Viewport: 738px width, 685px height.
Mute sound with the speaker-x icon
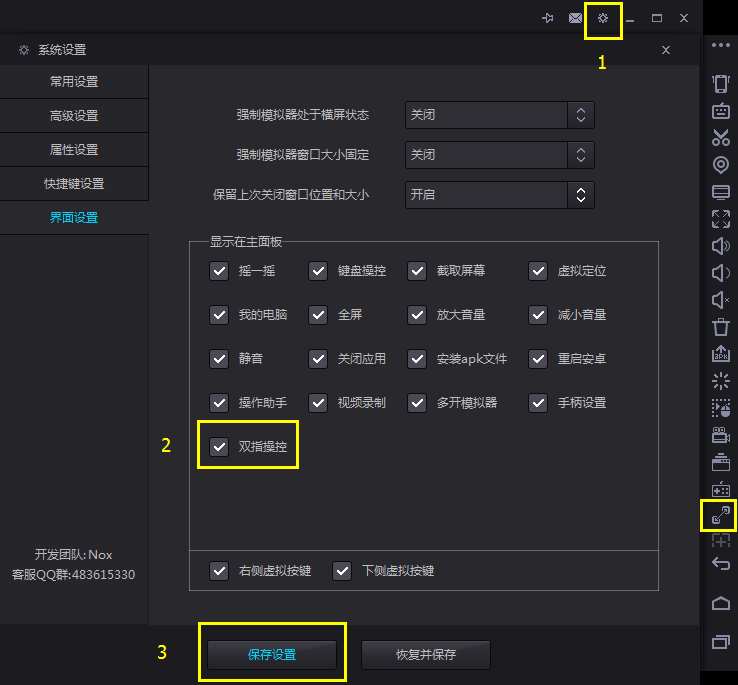coord(721,299)
